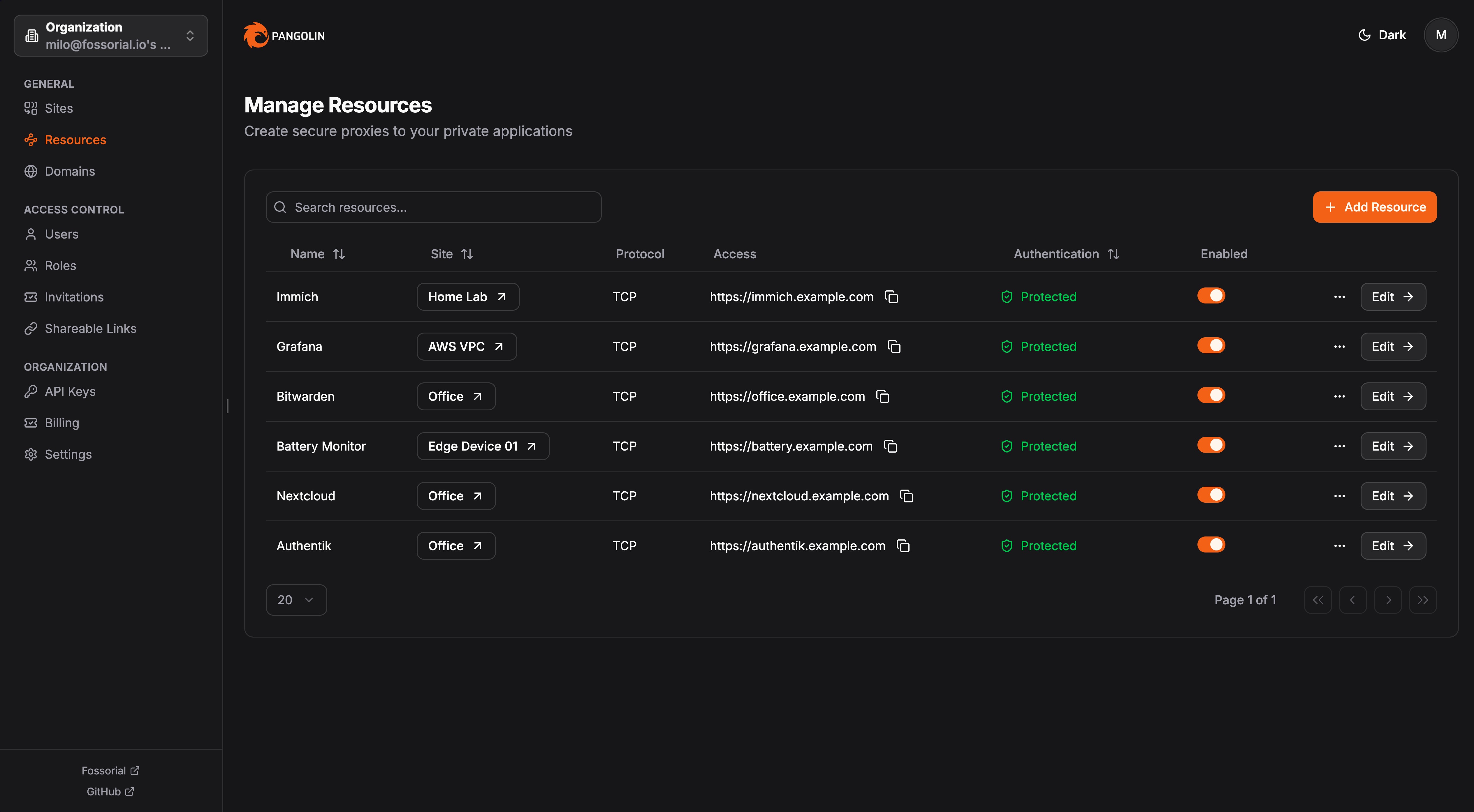The image size is (1474, 812).
Task: Copy the Nextcloud URL with copy icon
Action: [906, 496]
